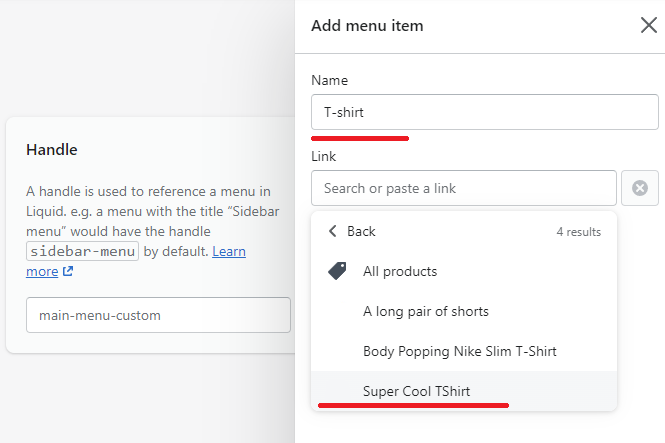Click the 4 results count label
The height and width of the screenshot is (443, 665).
[x=578, y=232]
